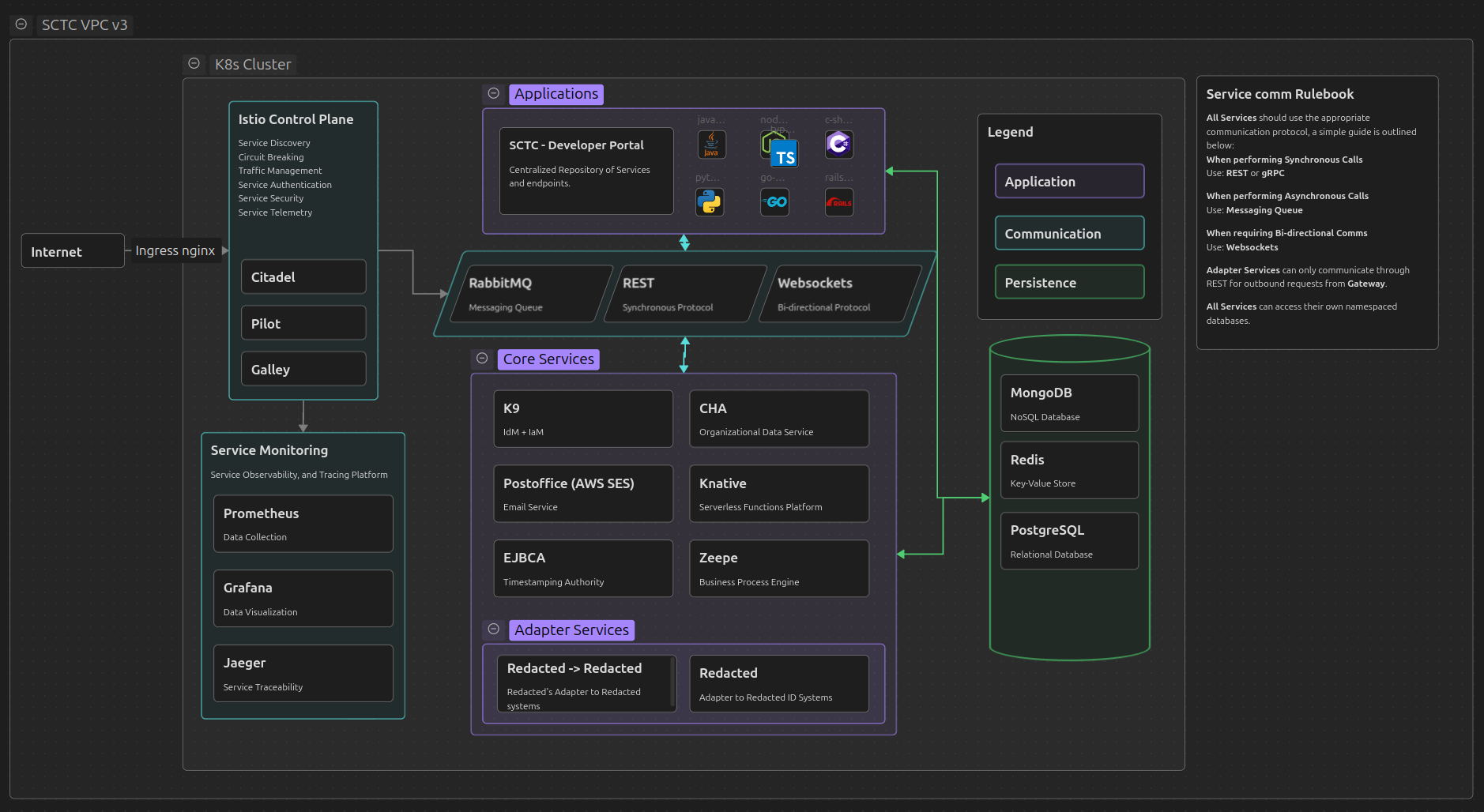Screen dimensions: 1484x812
Task: Select the EJBCA Timestamping Authority node
Action: (x=583, y=569)
